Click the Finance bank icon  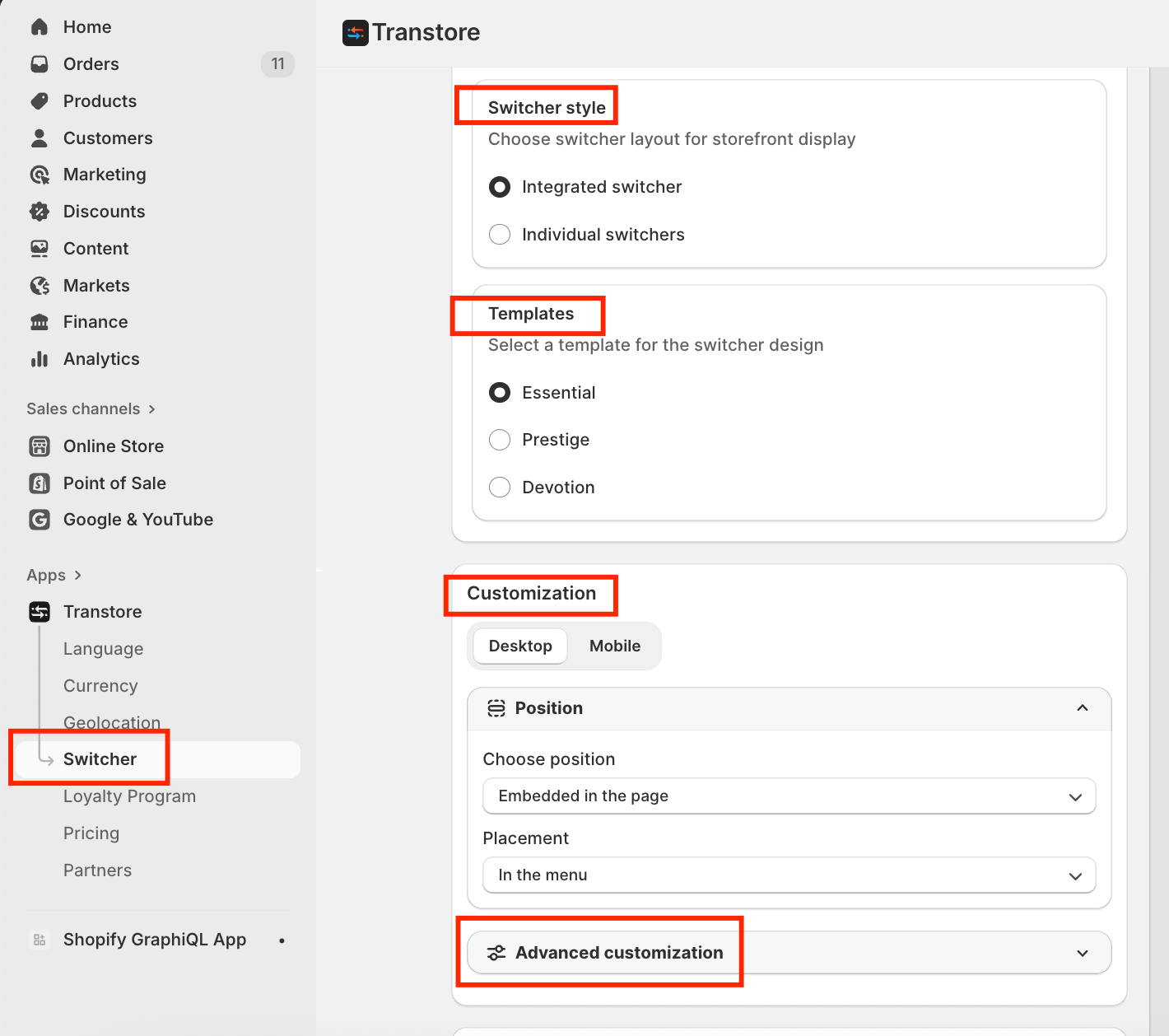(x=40, y=322)
